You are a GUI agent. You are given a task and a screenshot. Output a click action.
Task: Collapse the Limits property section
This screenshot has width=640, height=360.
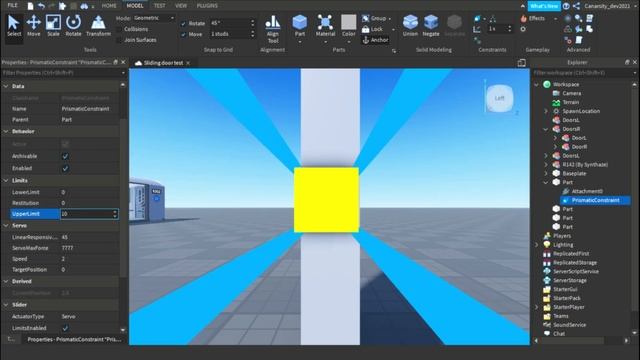pyautogui.click(x=6, y=180)
